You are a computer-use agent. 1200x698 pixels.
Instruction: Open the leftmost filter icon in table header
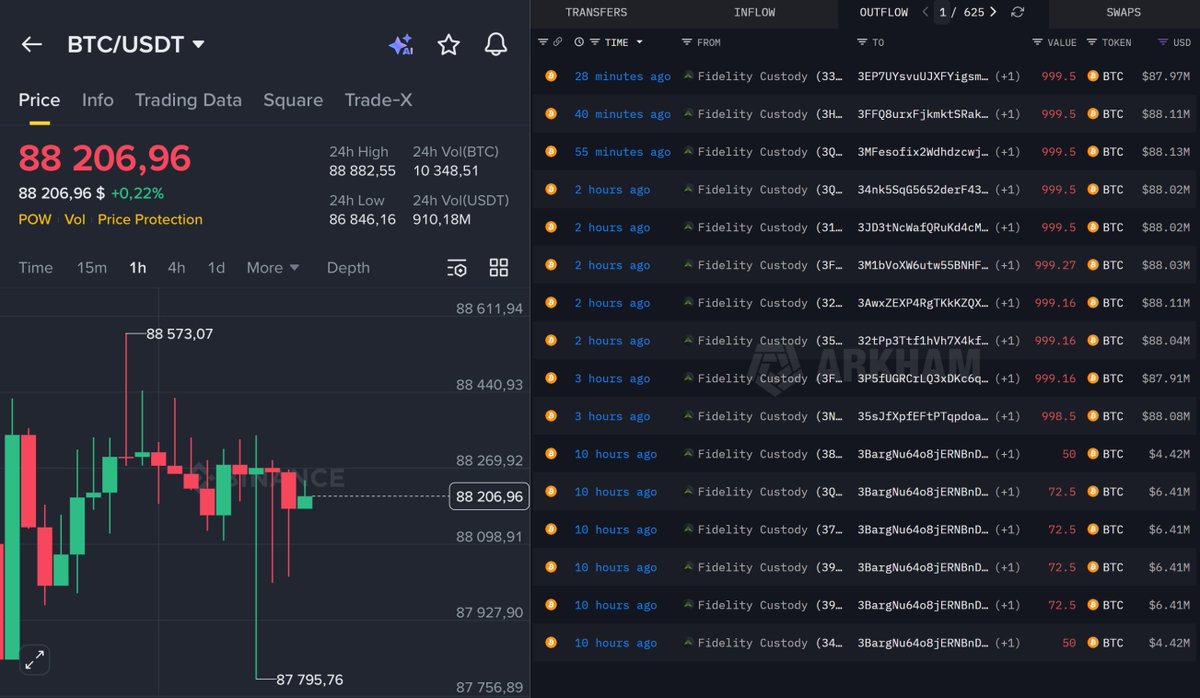[543, 42]
